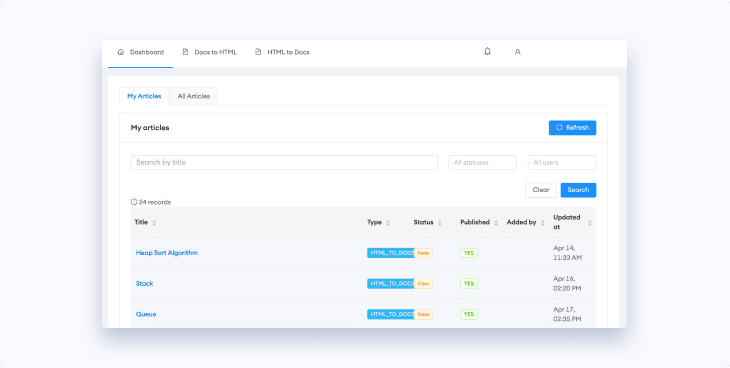Switch to the All Articles tab
Viewport: 730px width, 368px height.
(194, 96)
